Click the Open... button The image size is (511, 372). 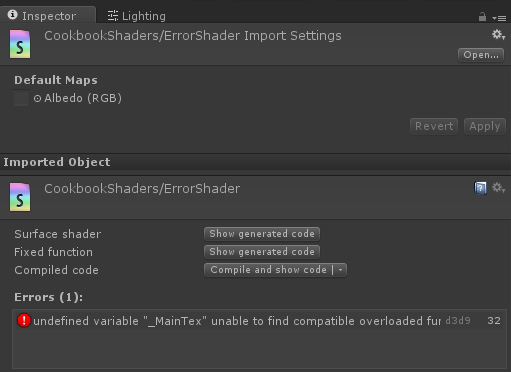pos(481,55)
